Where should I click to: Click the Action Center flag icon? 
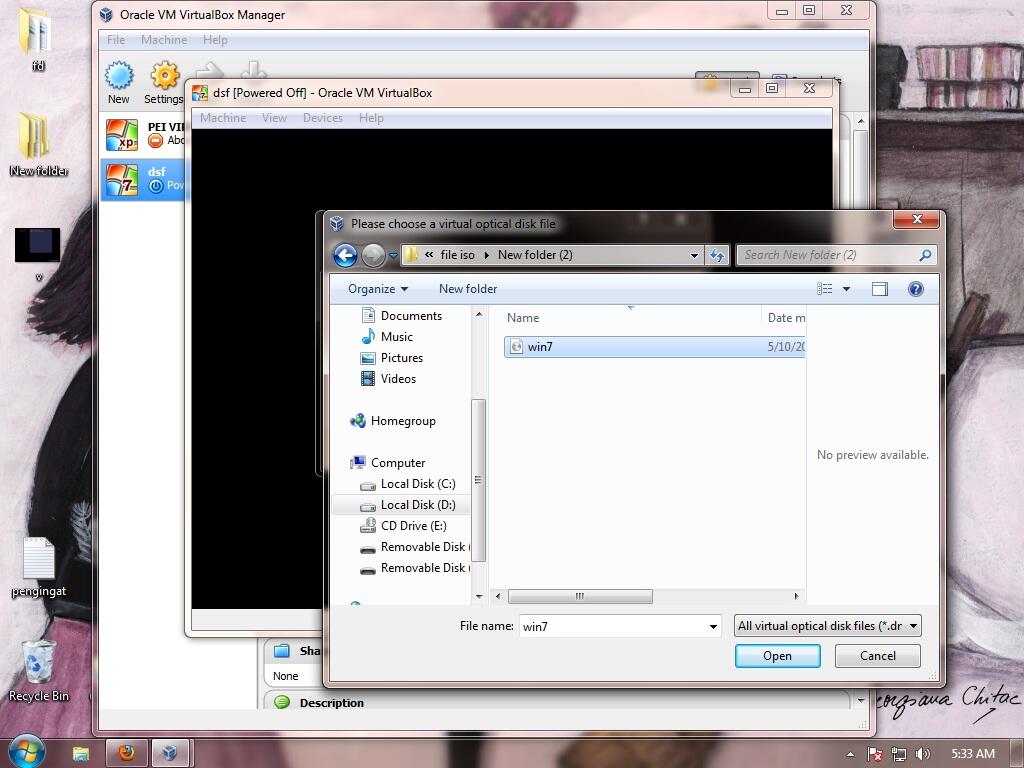[875, 754]
